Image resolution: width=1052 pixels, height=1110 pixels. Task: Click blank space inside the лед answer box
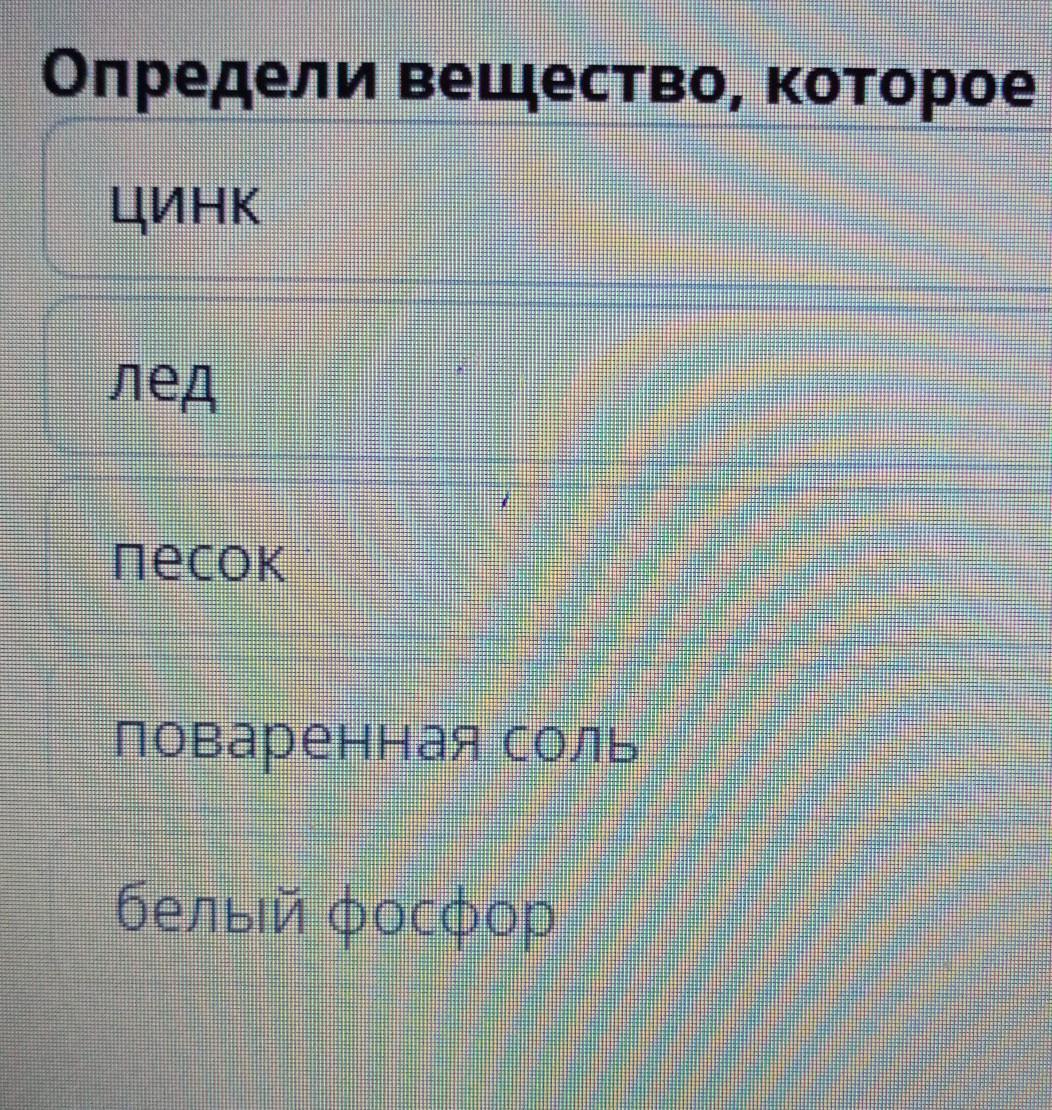click(637, 382)
